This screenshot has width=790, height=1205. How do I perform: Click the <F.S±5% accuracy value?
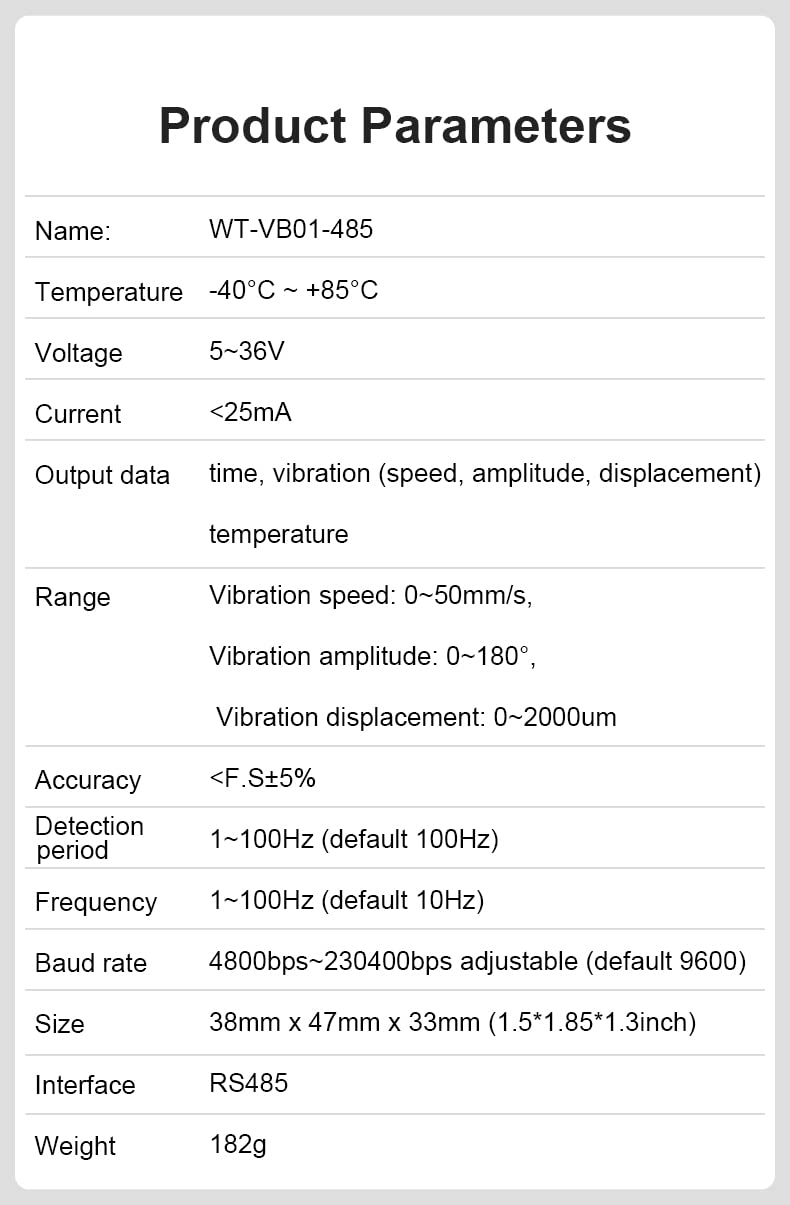coord(262,778)
